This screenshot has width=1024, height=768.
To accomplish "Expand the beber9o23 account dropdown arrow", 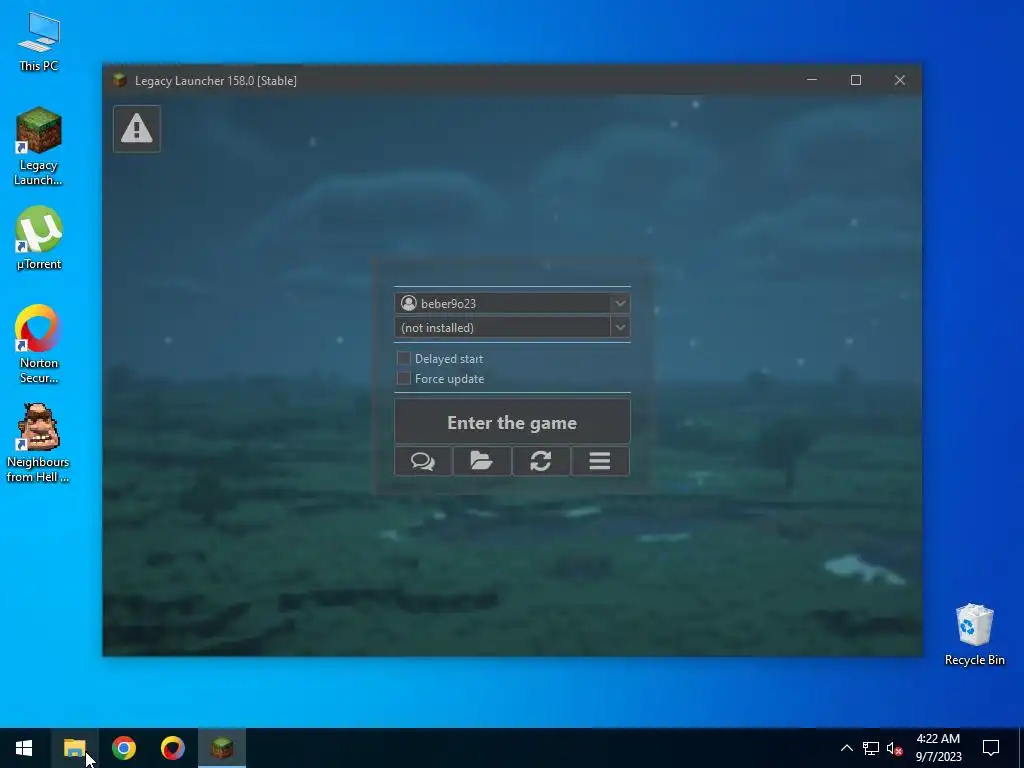I will click(620, 303).
